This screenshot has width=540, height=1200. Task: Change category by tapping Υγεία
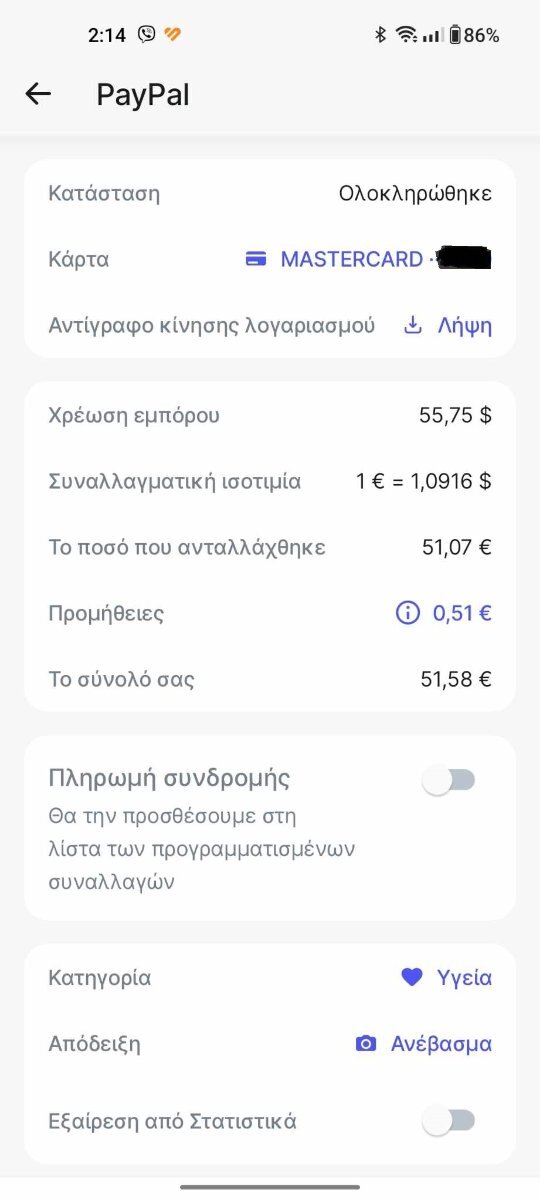465,978
